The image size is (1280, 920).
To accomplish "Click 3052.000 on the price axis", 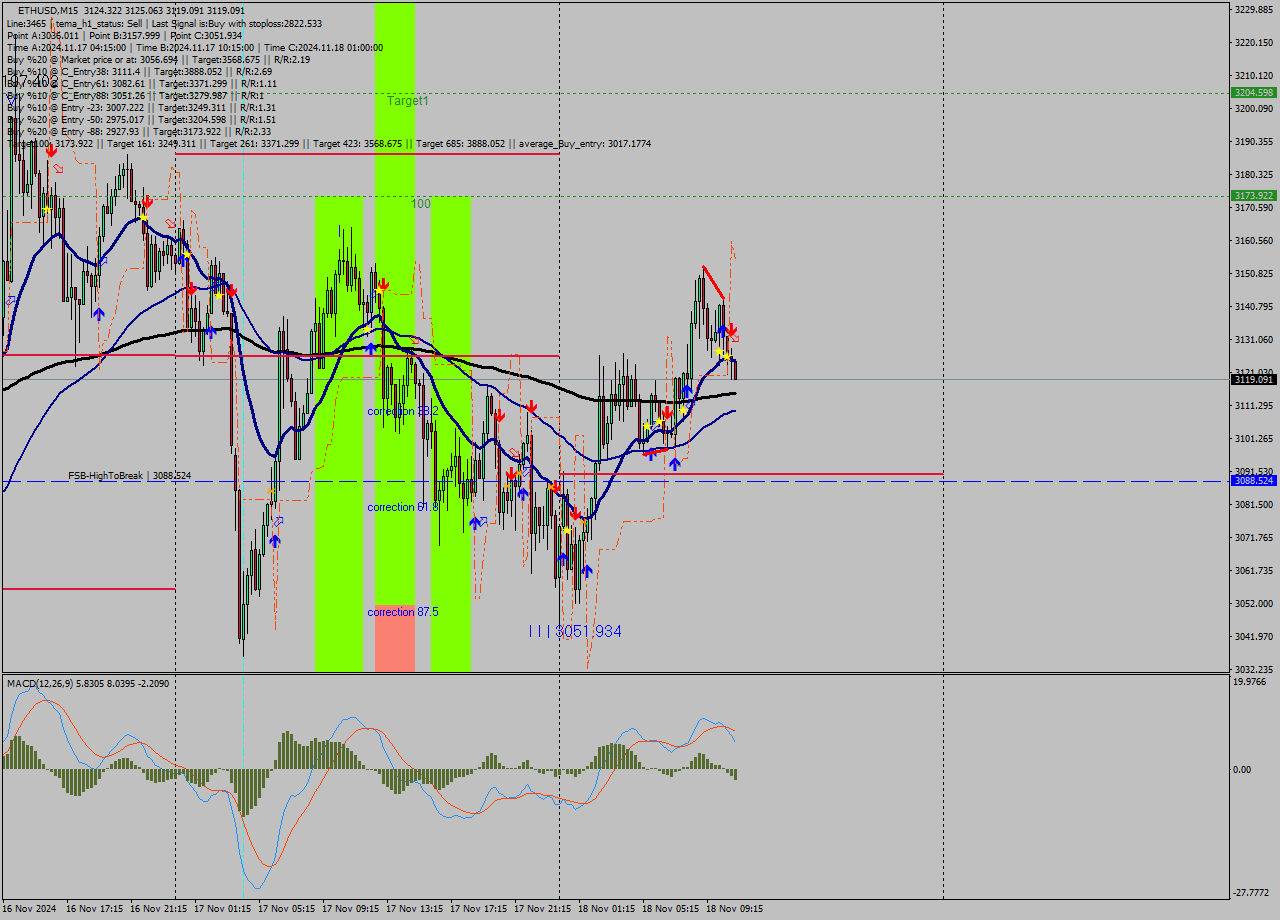I will 1253,603.
